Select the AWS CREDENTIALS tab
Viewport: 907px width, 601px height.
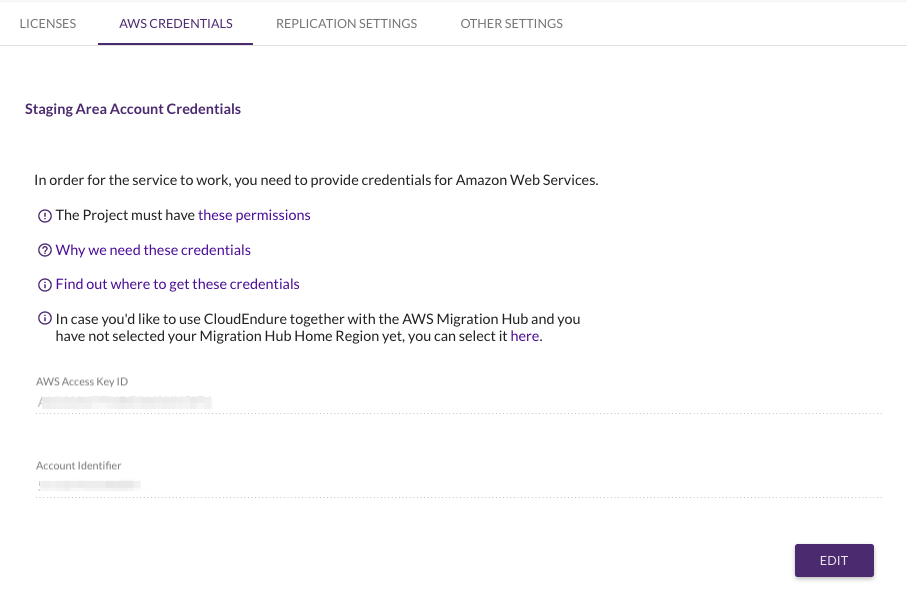(x=175, y=23)
